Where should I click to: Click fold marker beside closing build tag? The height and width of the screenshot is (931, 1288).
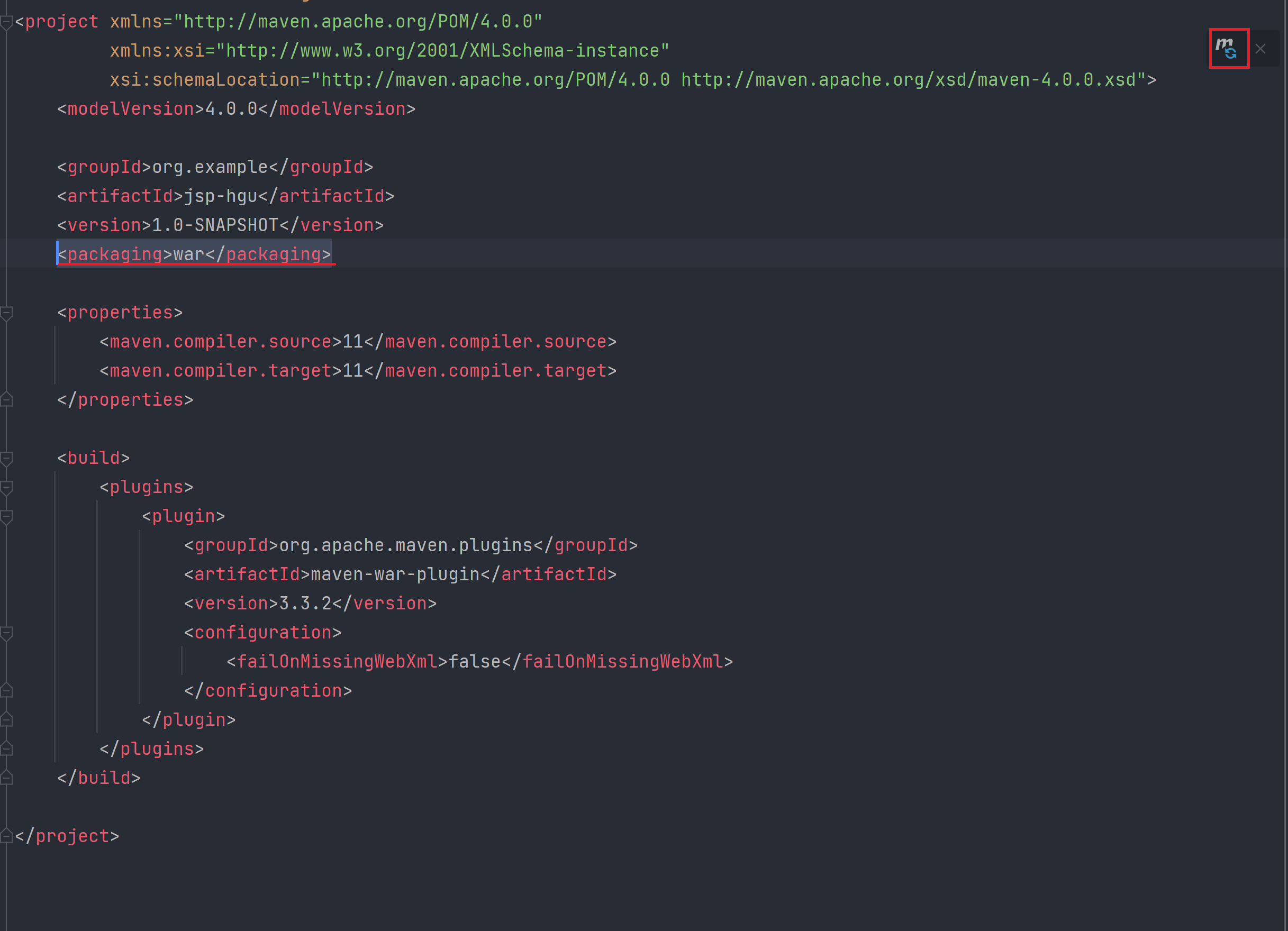click(6, 778)
